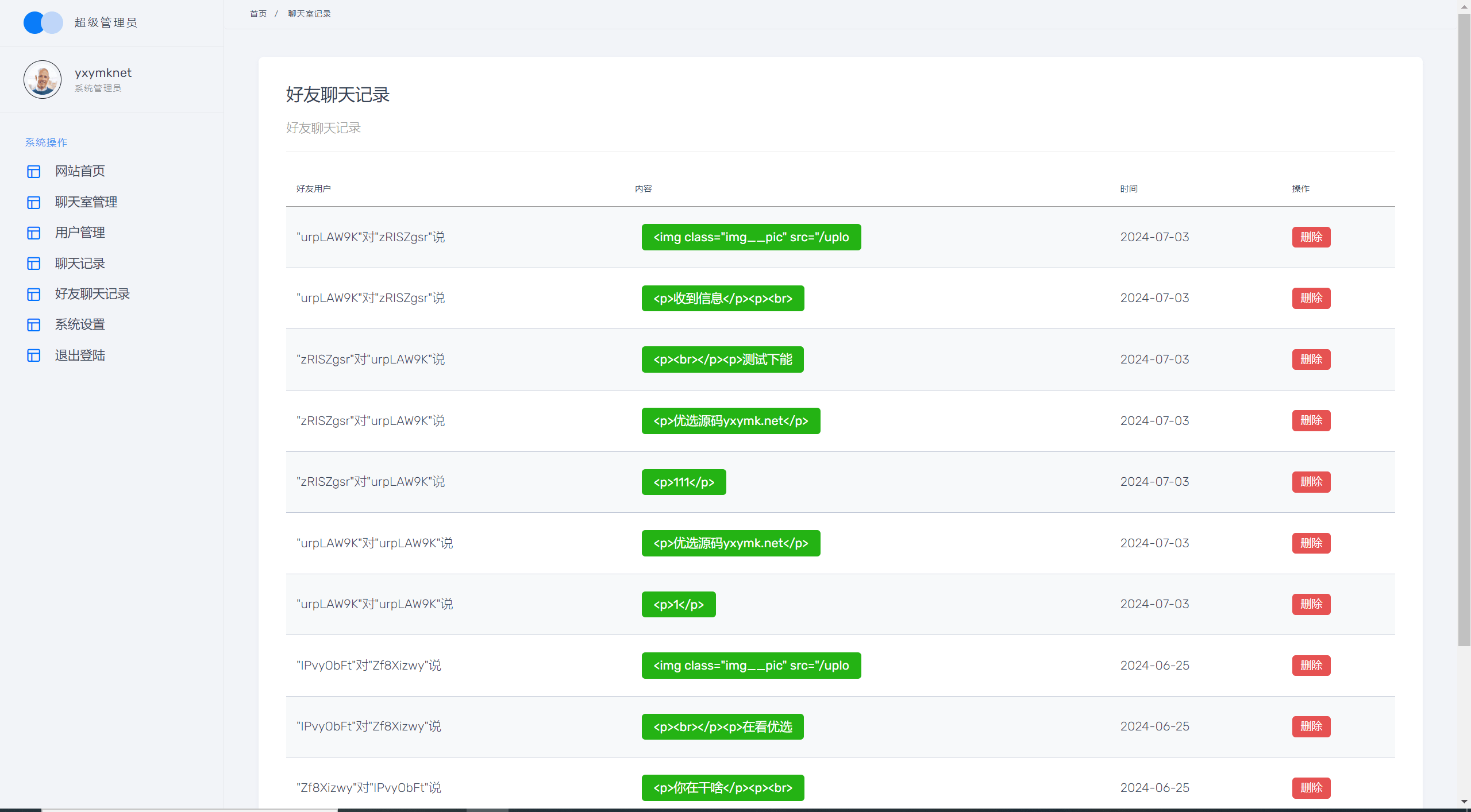This screenshot has width=1471, height=812.
Task: Click the icon beside 退出登陆
Action: pos(34,355)
